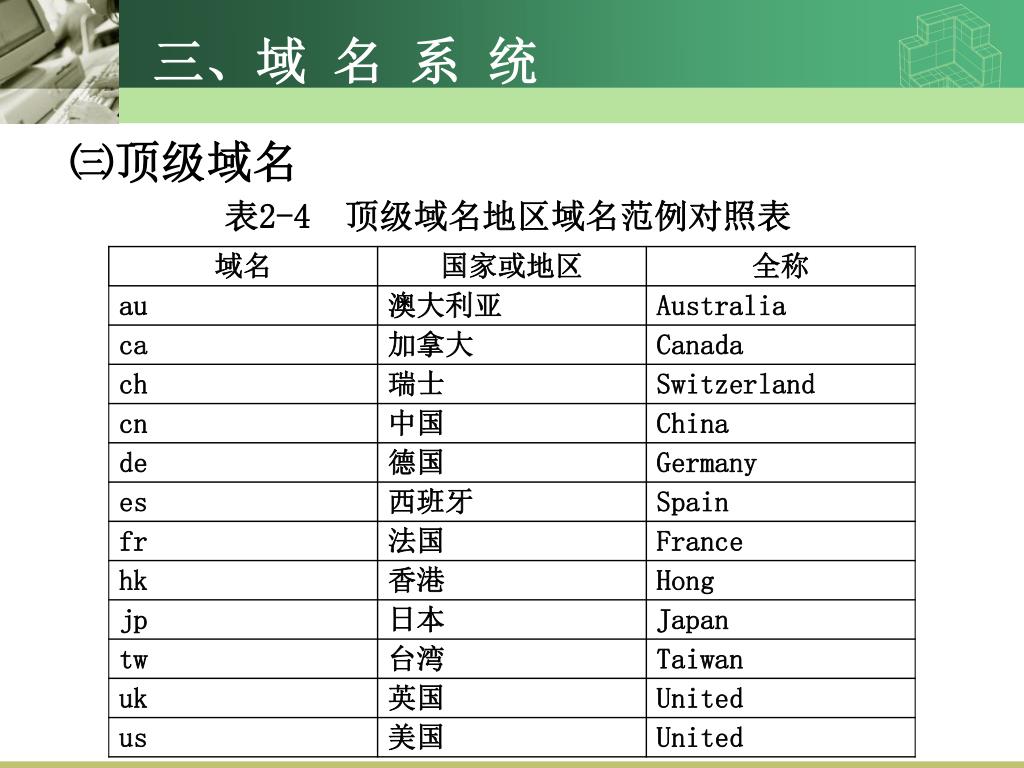Click the cell 瑞士
Image resolution: width=1024 pixels, height=768 pixels.
[512, 384]
